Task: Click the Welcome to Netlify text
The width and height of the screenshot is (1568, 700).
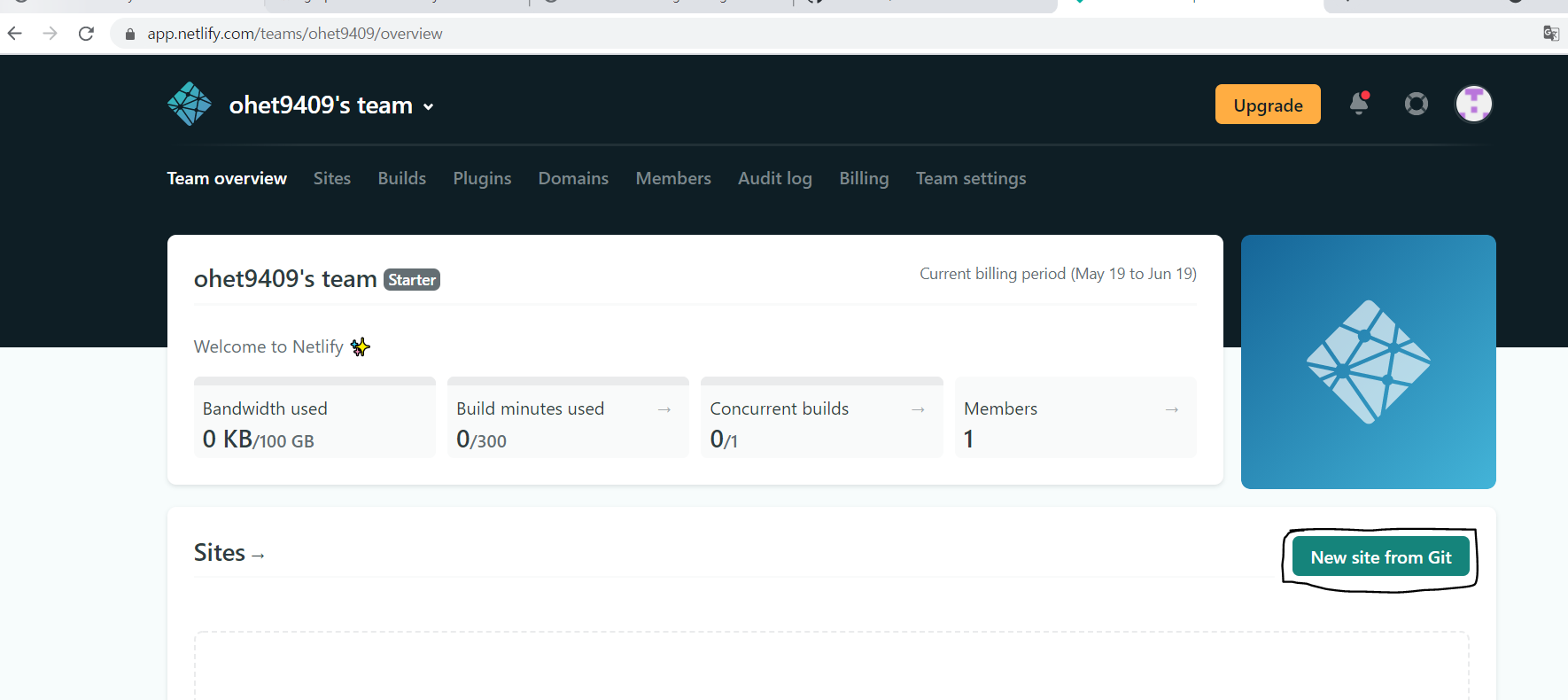Action: tap(268, 346)
